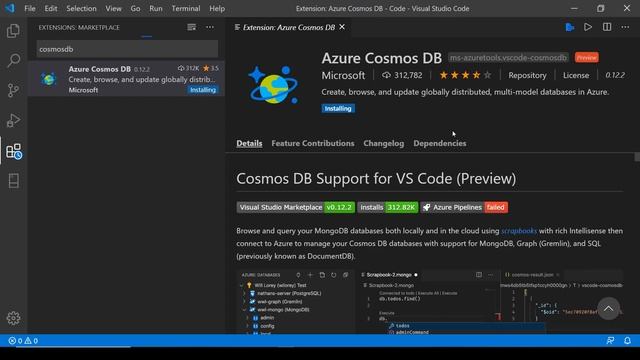The width and height of the screenshot is (640, 360).
Task: Switch to the Details tab
Action: pos(249,143)
